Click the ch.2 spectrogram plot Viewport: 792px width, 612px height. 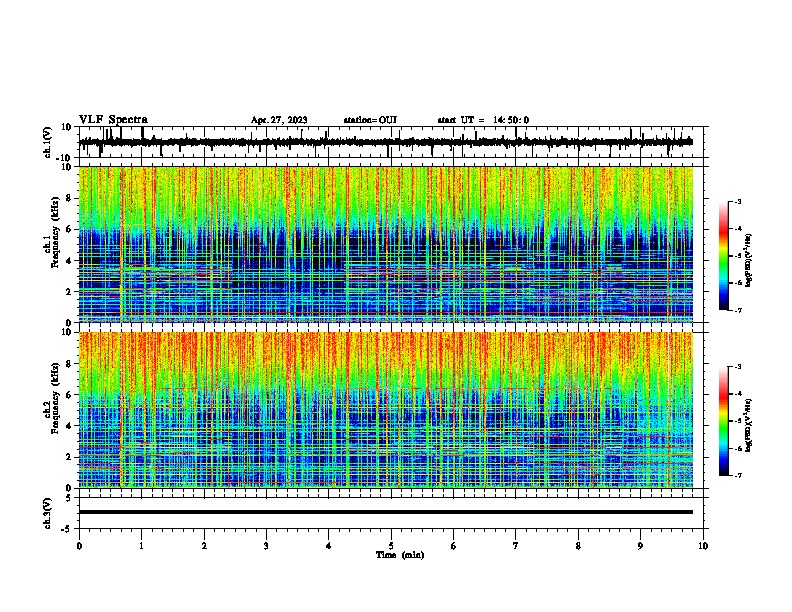[x=386, y=410]
